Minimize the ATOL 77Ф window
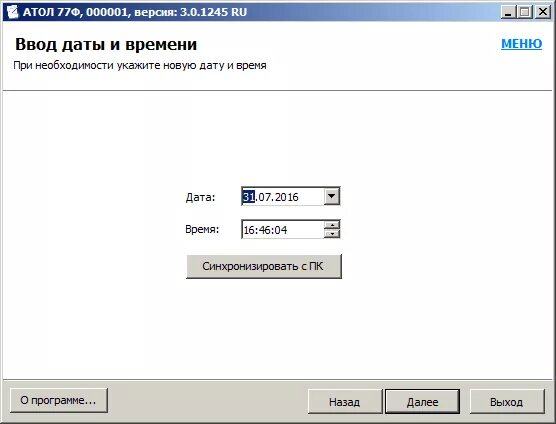The height and width of the screenshot is (424, 556). [508, 12]
